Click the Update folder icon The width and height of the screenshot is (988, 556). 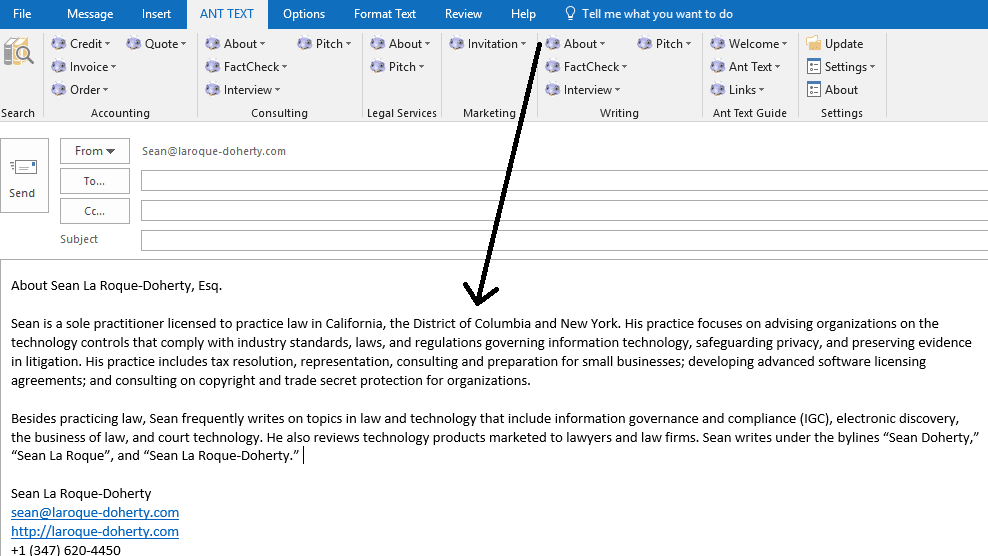[x=813, y=43]
